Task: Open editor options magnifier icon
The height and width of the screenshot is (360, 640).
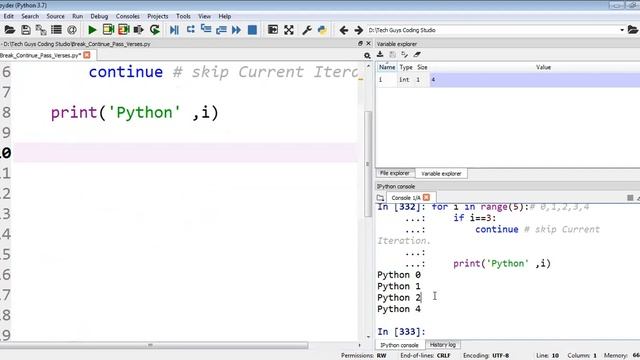Action: [367, 56]
